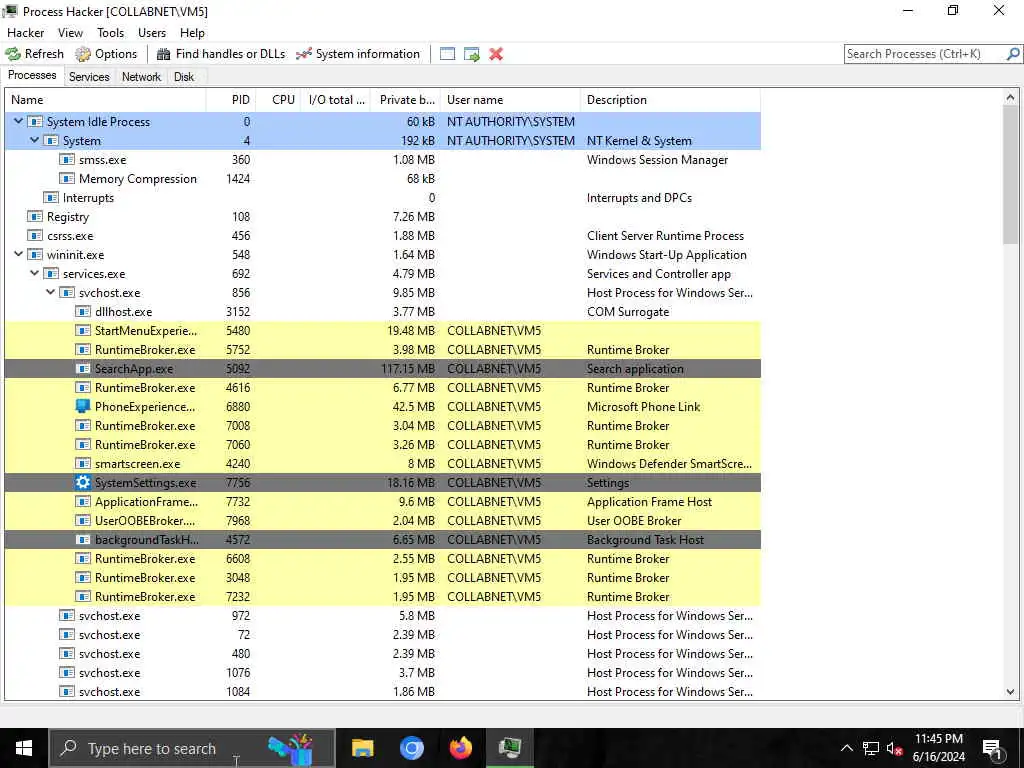Select the UserOOBEBroker process row
The height and width of the screenshot is (768, 1024).
point(383,520)
